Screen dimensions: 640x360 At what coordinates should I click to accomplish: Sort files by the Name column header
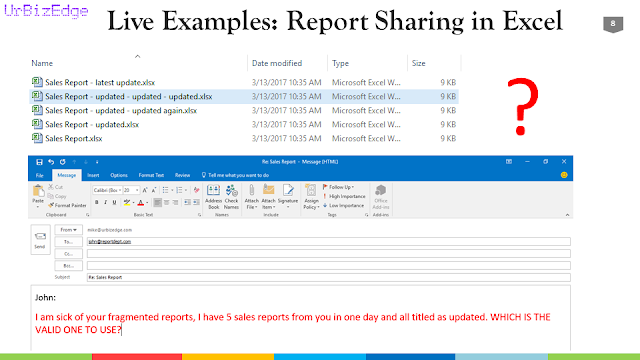point(42,63)
